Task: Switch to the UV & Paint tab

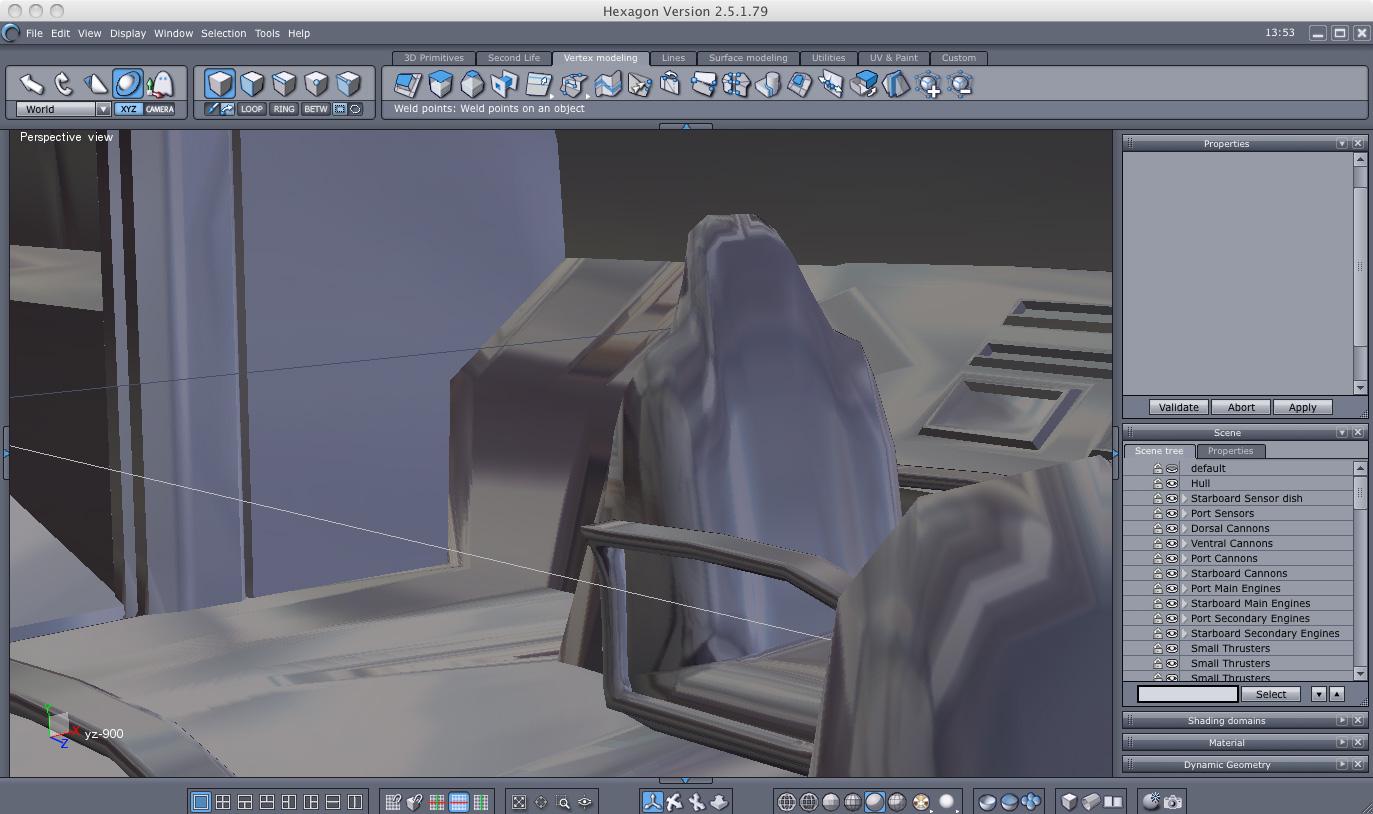Action: [x=893, y=58]
